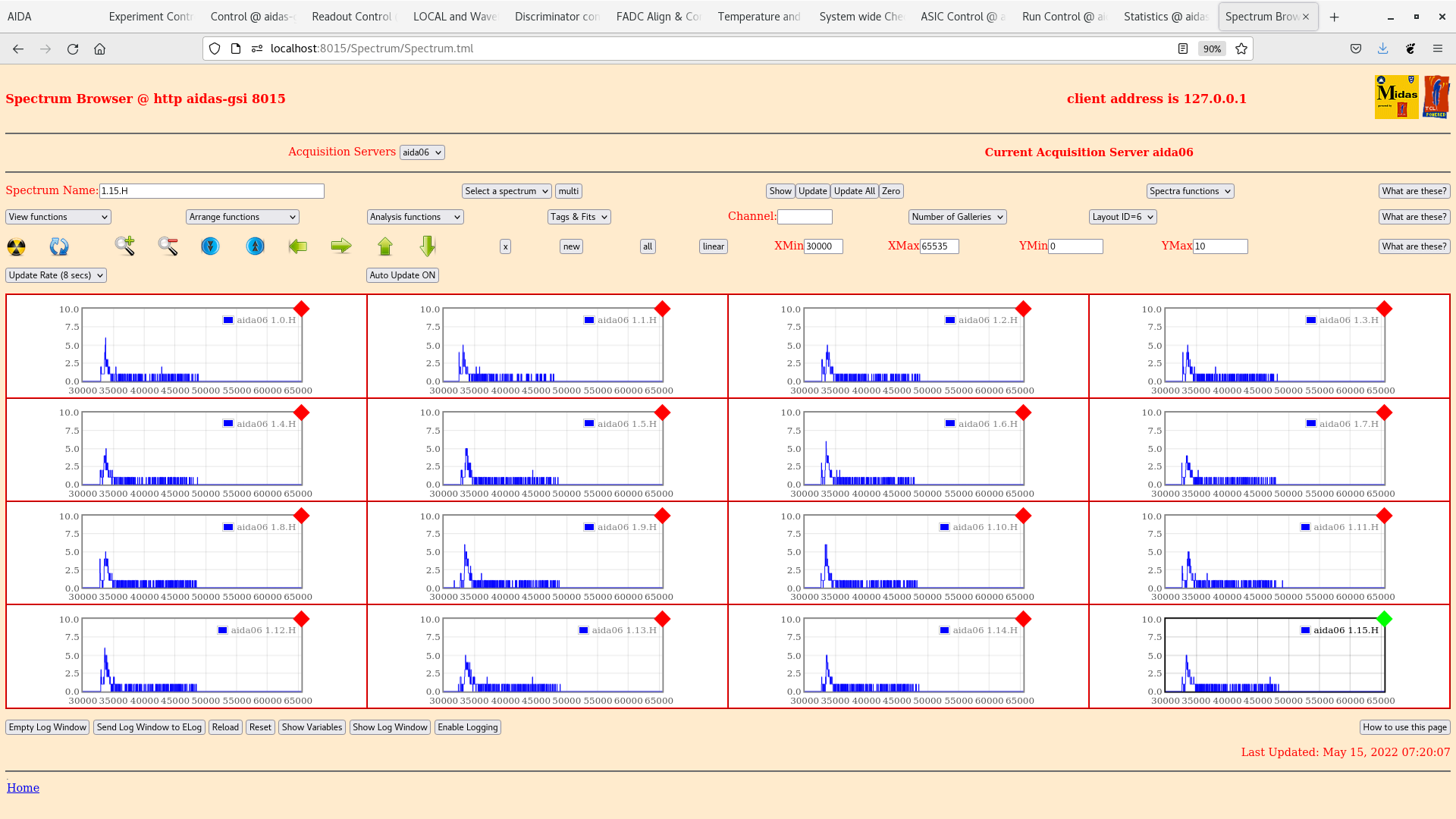Viewport: 1456px width, 819px height.
Task: Click the green left arrow icon
Action: pyautogui.click(x=298, y=246)
